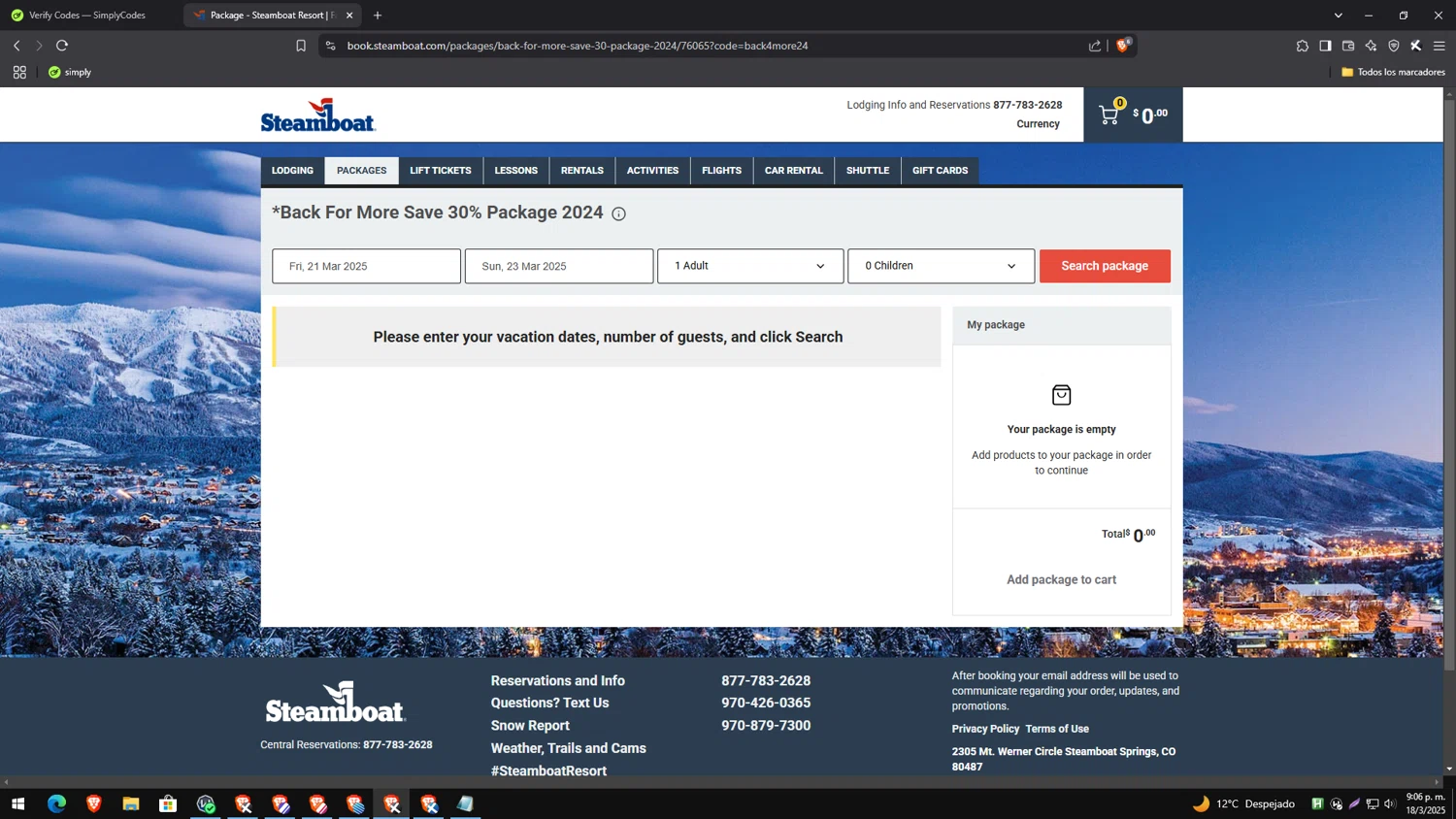Click footer phone number 970-879-7300
The height and width of the screenshot is (819, 1456).
[x=766, y=726]
